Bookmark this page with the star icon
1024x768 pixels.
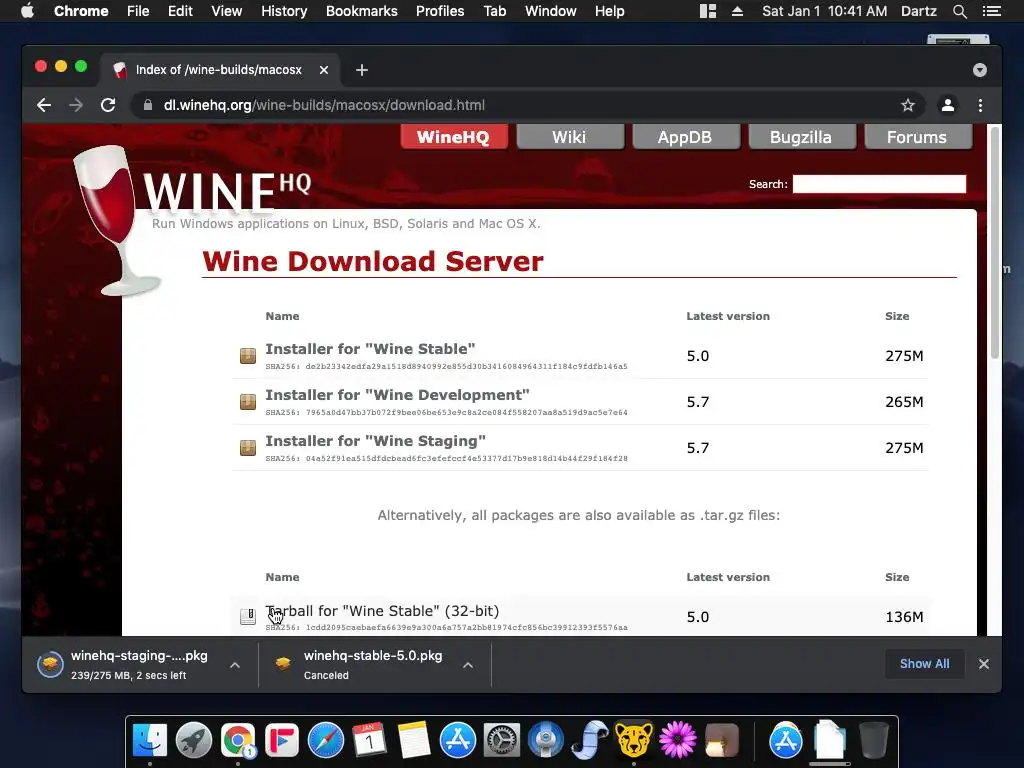click(x=908, y=105)
